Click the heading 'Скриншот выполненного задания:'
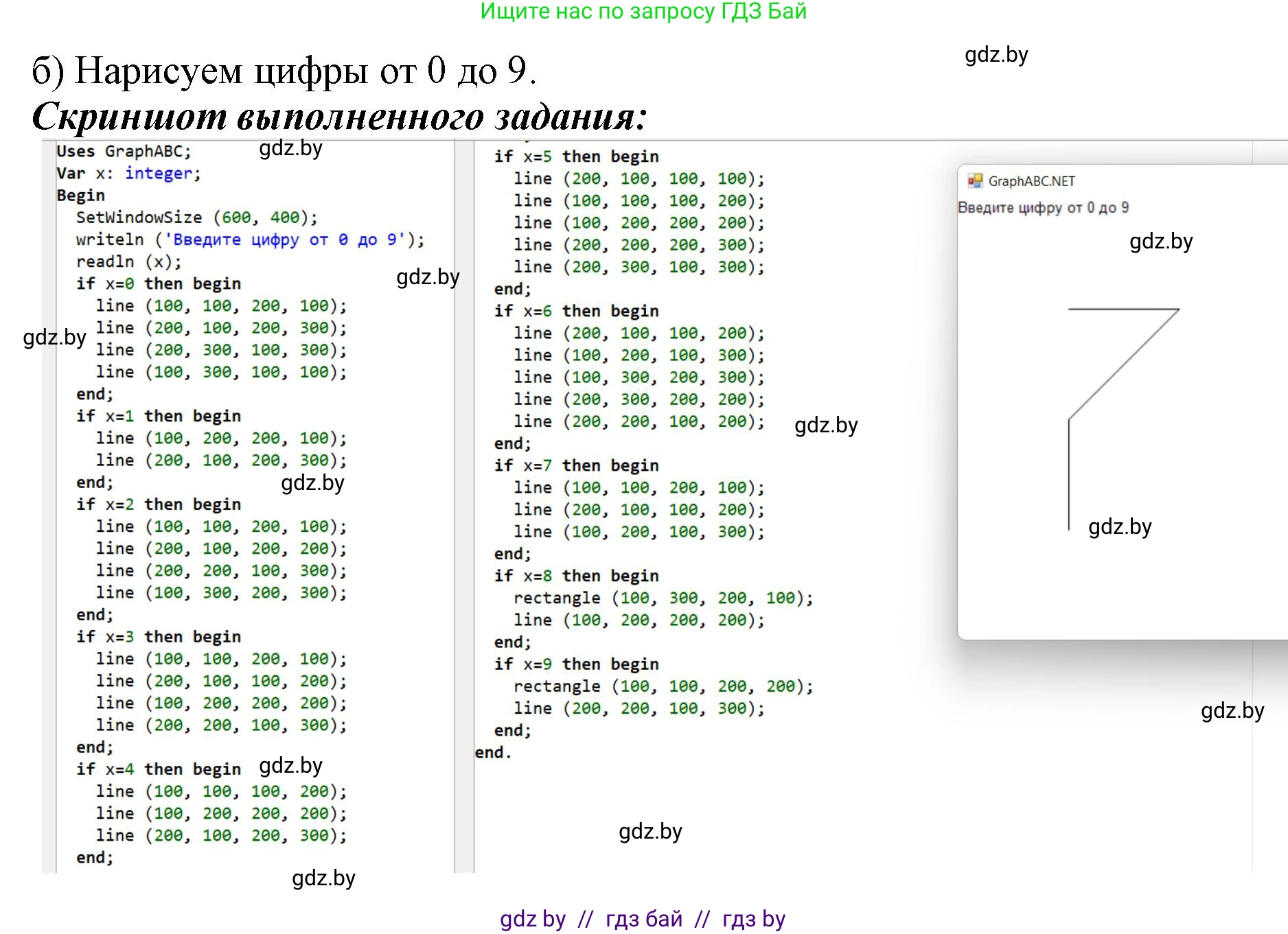The image size is (1288, 934). coord(339,116)
